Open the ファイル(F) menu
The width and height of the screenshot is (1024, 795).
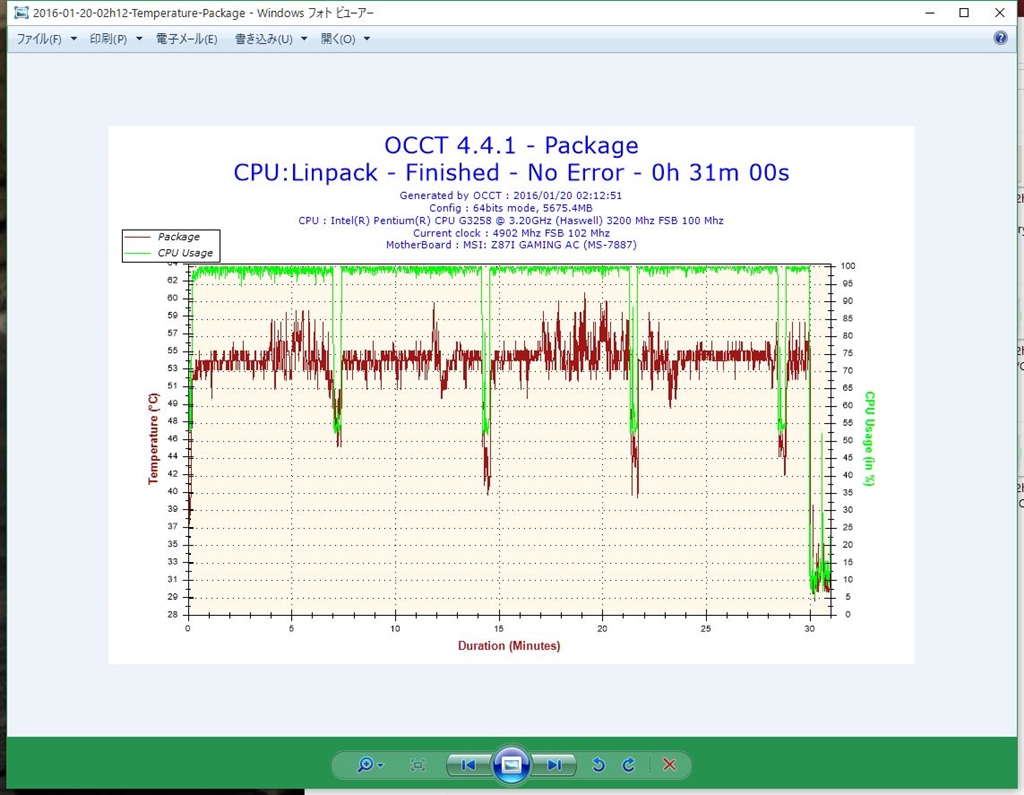tap(39, 39)
